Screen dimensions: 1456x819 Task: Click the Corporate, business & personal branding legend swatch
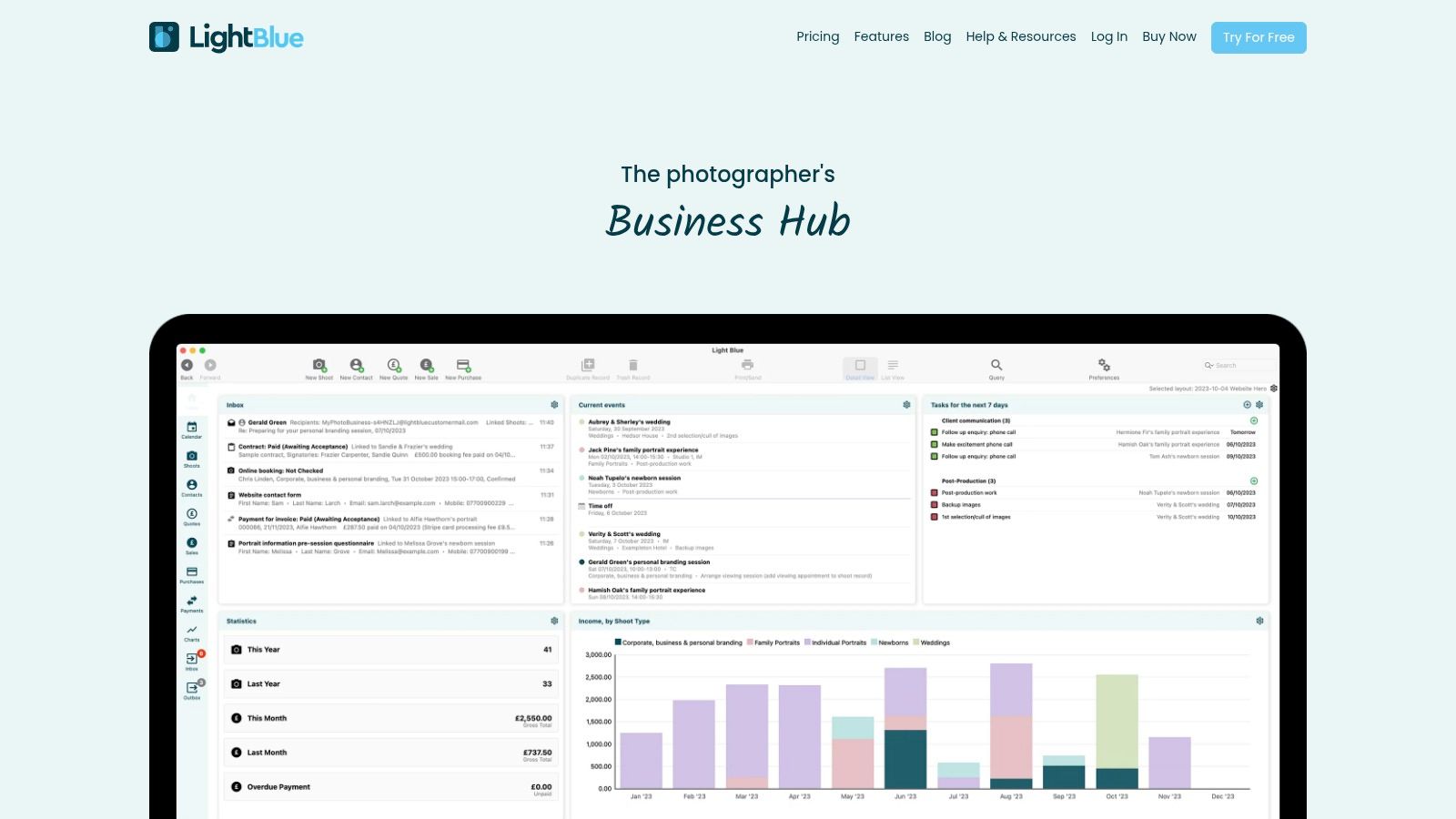coord(618,642)
